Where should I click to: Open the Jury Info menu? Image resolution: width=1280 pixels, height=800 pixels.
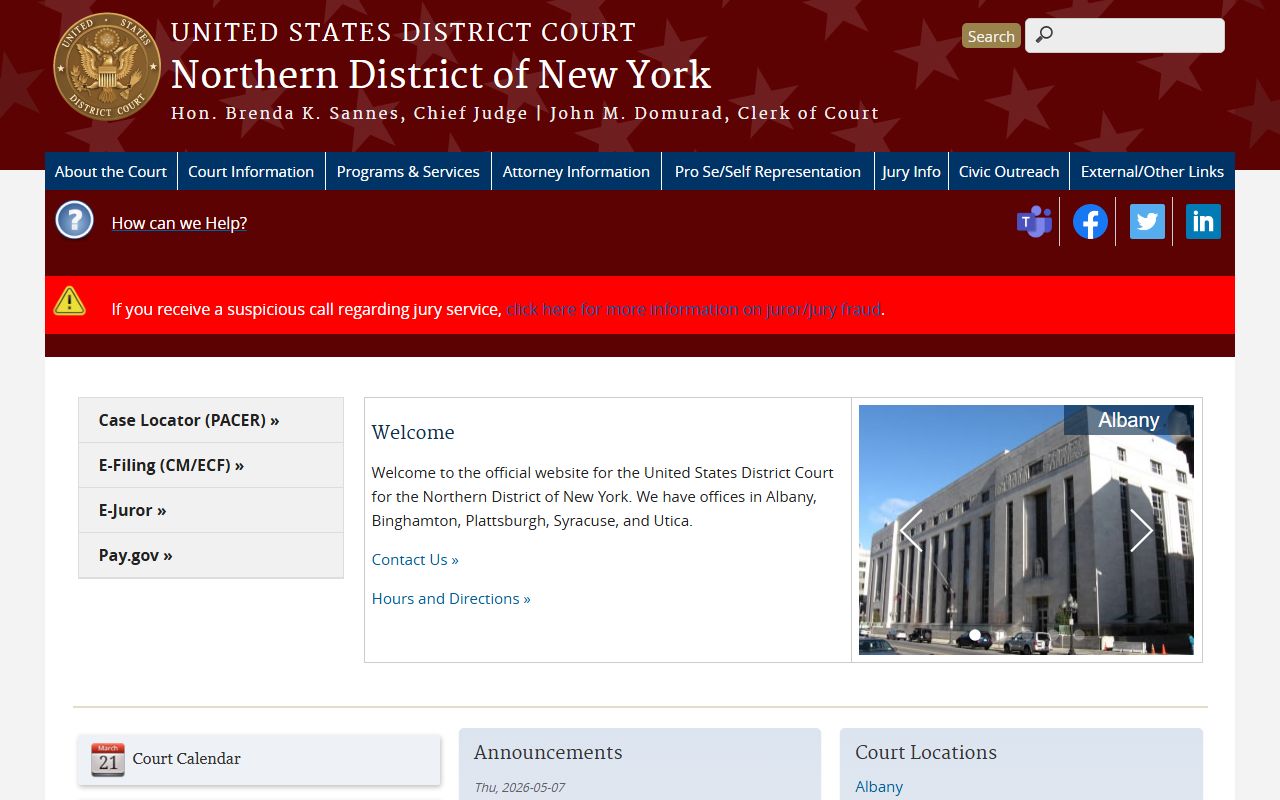pos(911,171)
